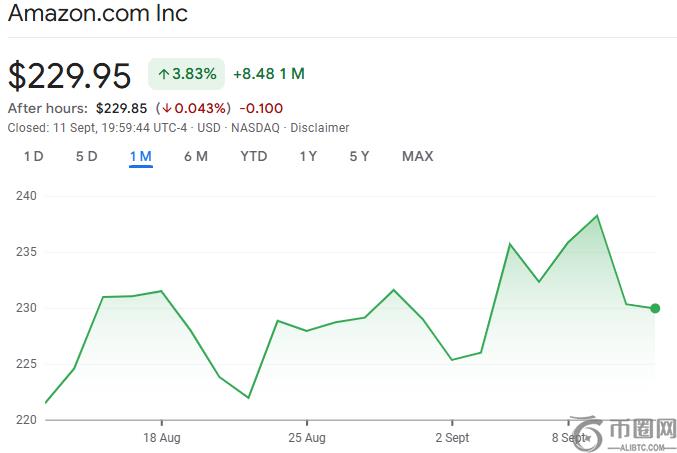The height and width of the screenshot is (453, 677).
Task: Click the green up arrow in percentage badge
Action: click(163, 74)
